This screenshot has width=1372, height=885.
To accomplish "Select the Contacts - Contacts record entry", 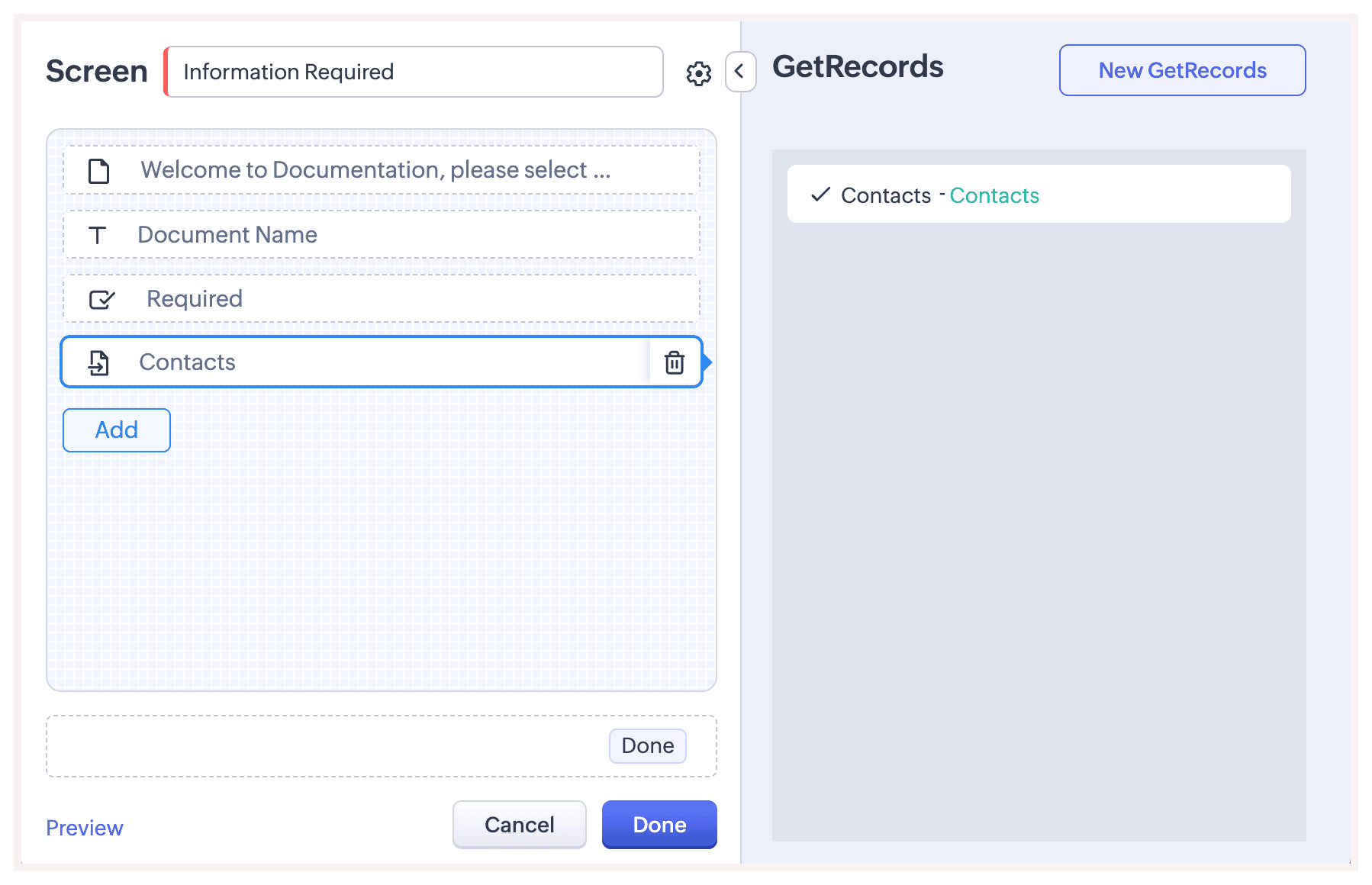I will pyautogui.click(x=1038, y=195).
